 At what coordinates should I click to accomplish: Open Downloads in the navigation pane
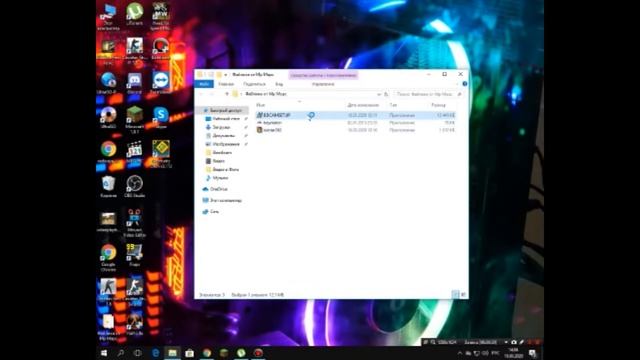(221, 127)
